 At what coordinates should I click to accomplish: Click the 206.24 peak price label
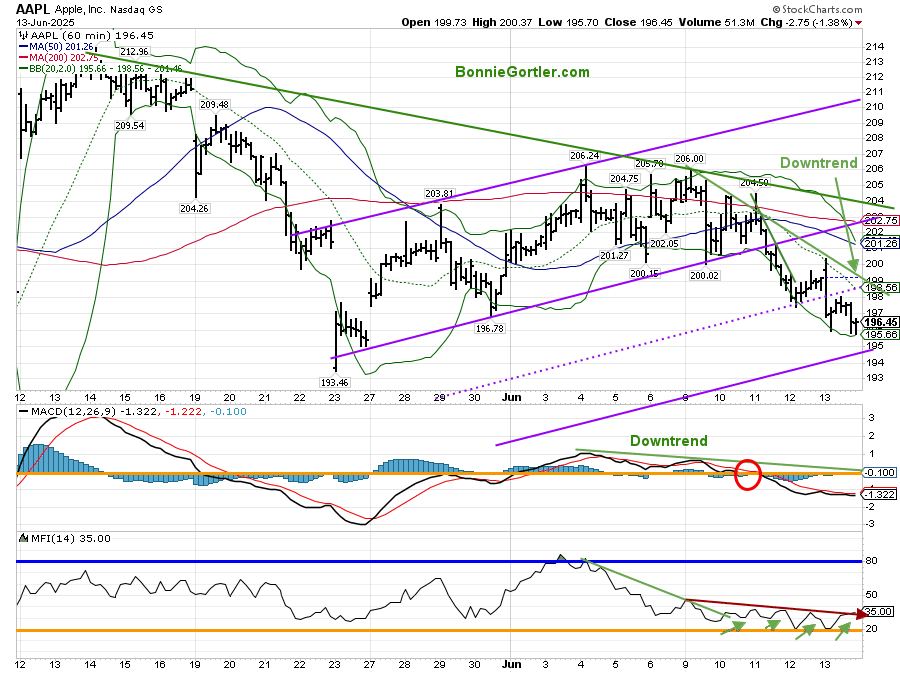click(x=584, y=155)
